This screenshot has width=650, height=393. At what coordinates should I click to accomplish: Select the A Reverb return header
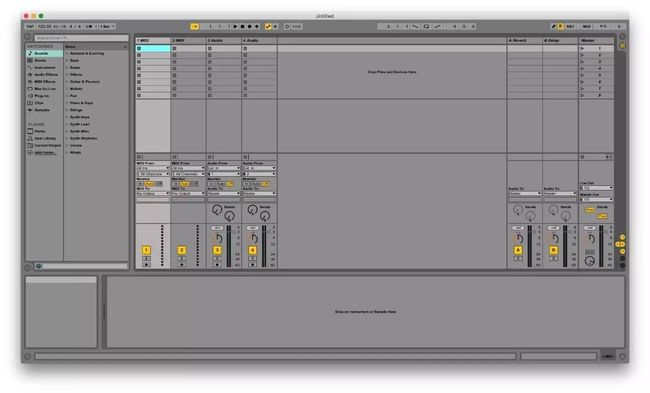[524, 41]
